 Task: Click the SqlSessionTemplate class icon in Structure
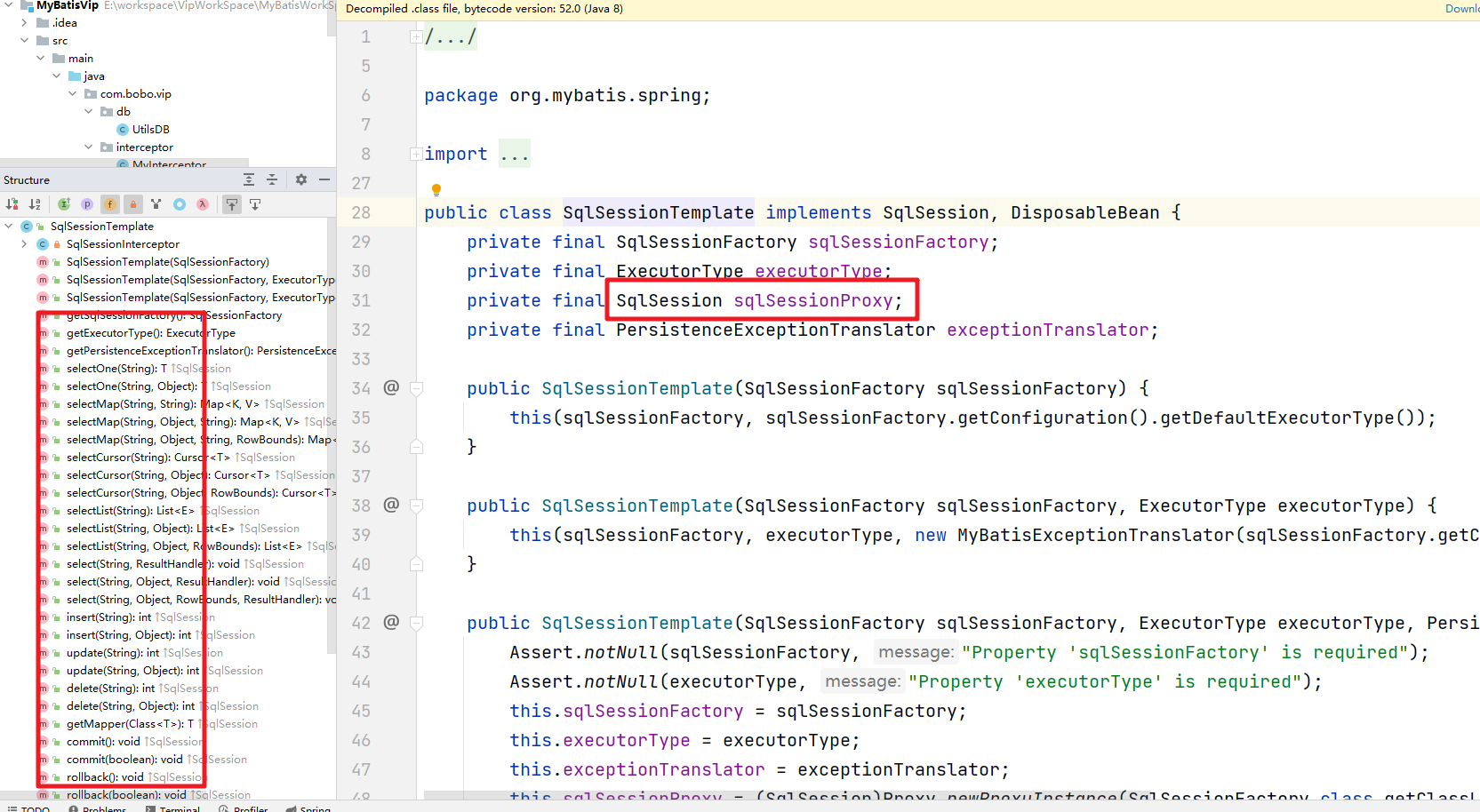point(26,227)
